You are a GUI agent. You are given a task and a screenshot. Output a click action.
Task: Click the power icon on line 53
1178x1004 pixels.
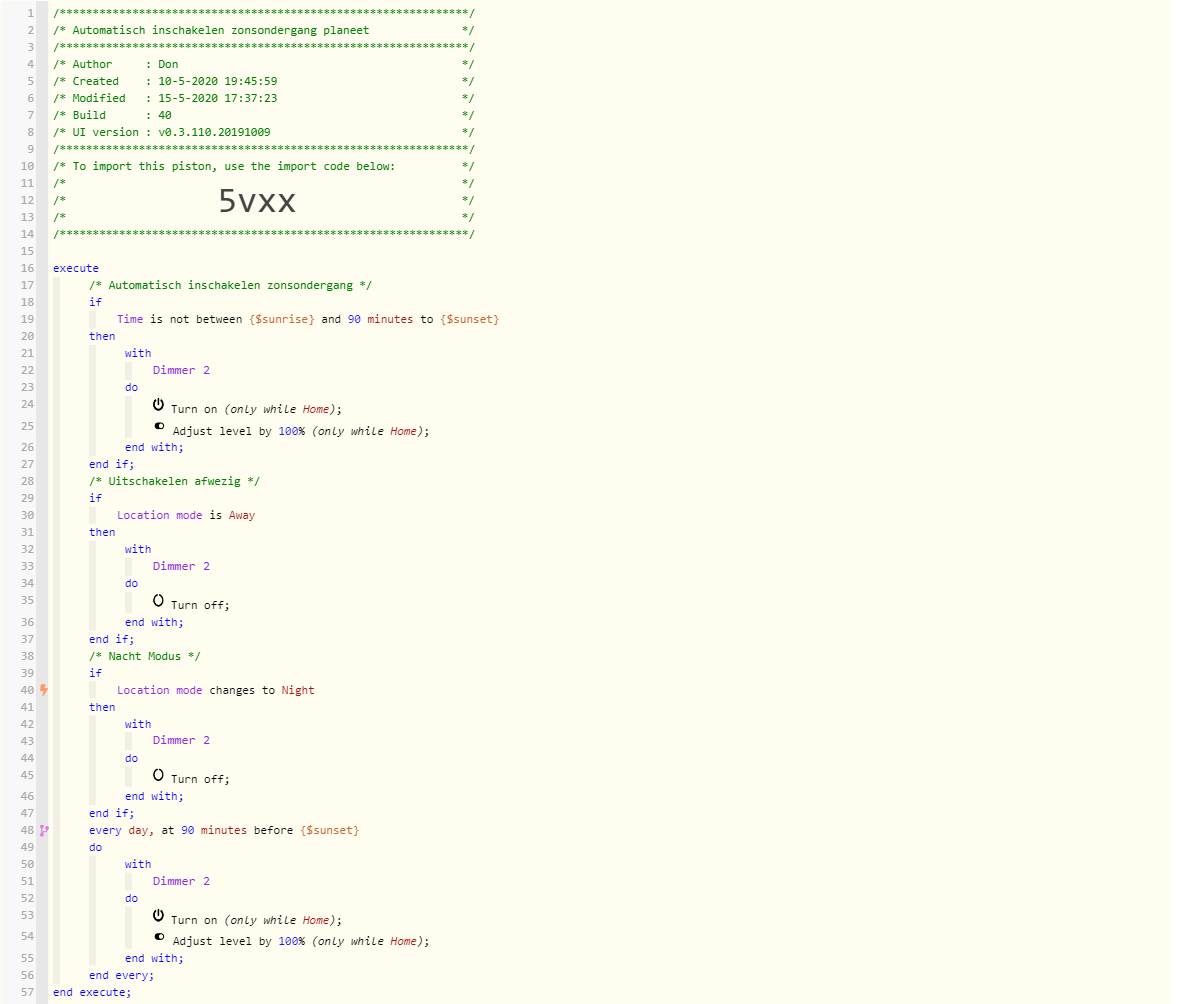[158, 915]
